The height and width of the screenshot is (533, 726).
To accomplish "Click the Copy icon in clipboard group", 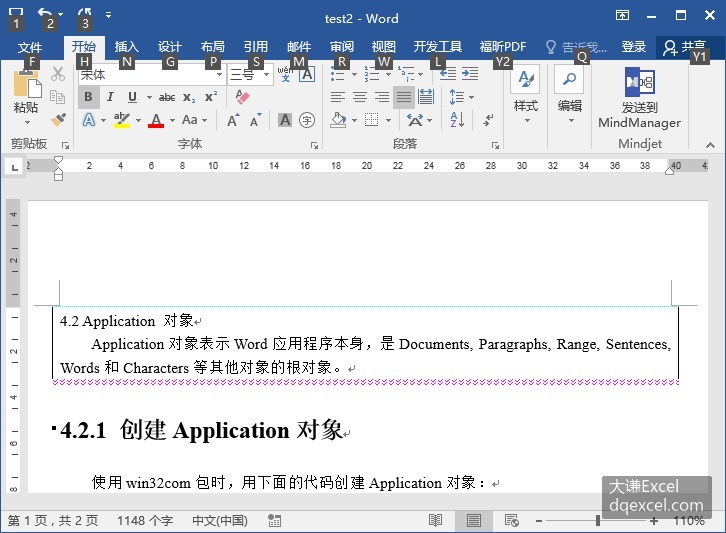I will [57, 97].
